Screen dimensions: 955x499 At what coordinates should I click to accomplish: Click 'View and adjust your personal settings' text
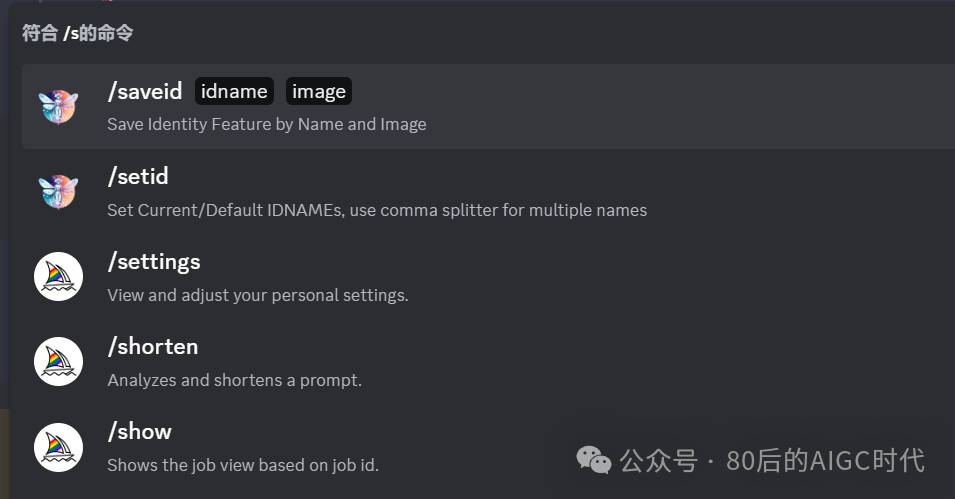(x=258, y=296)
